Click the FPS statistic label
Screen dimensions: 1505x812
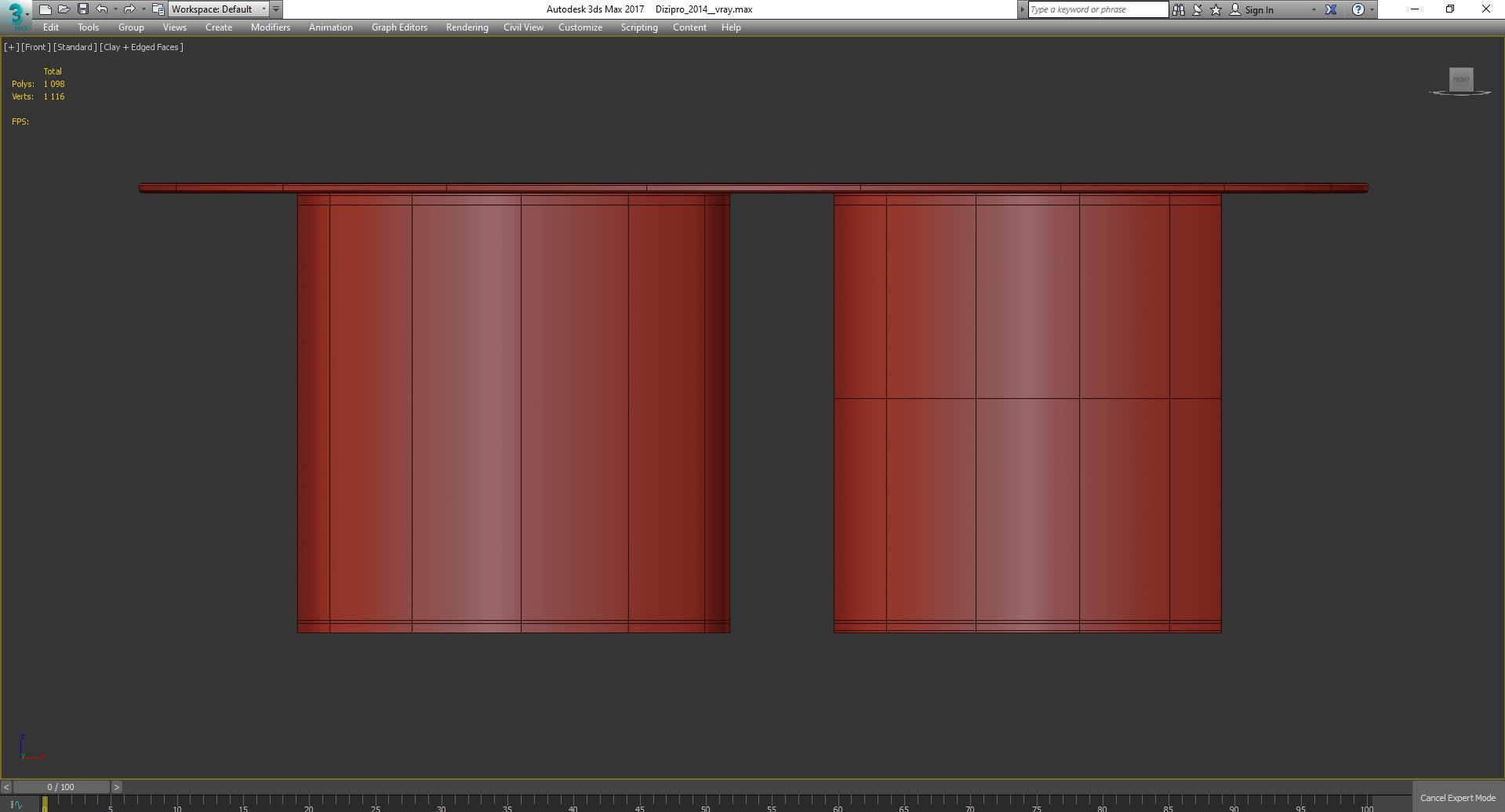tap(20, 121)
